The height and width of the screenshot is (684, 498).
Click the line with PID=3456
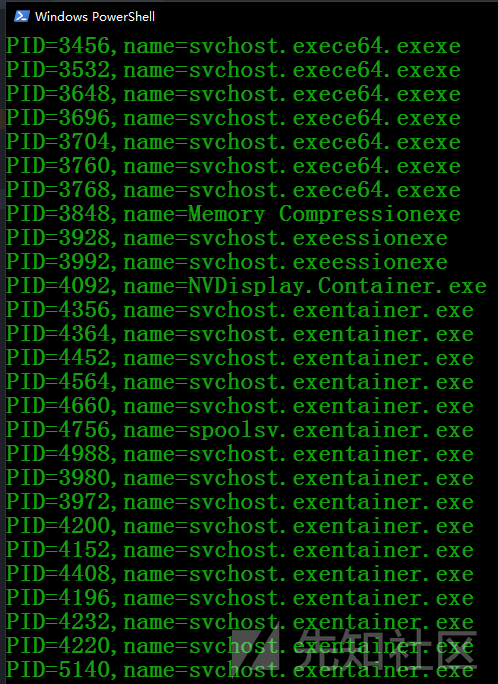233,46
